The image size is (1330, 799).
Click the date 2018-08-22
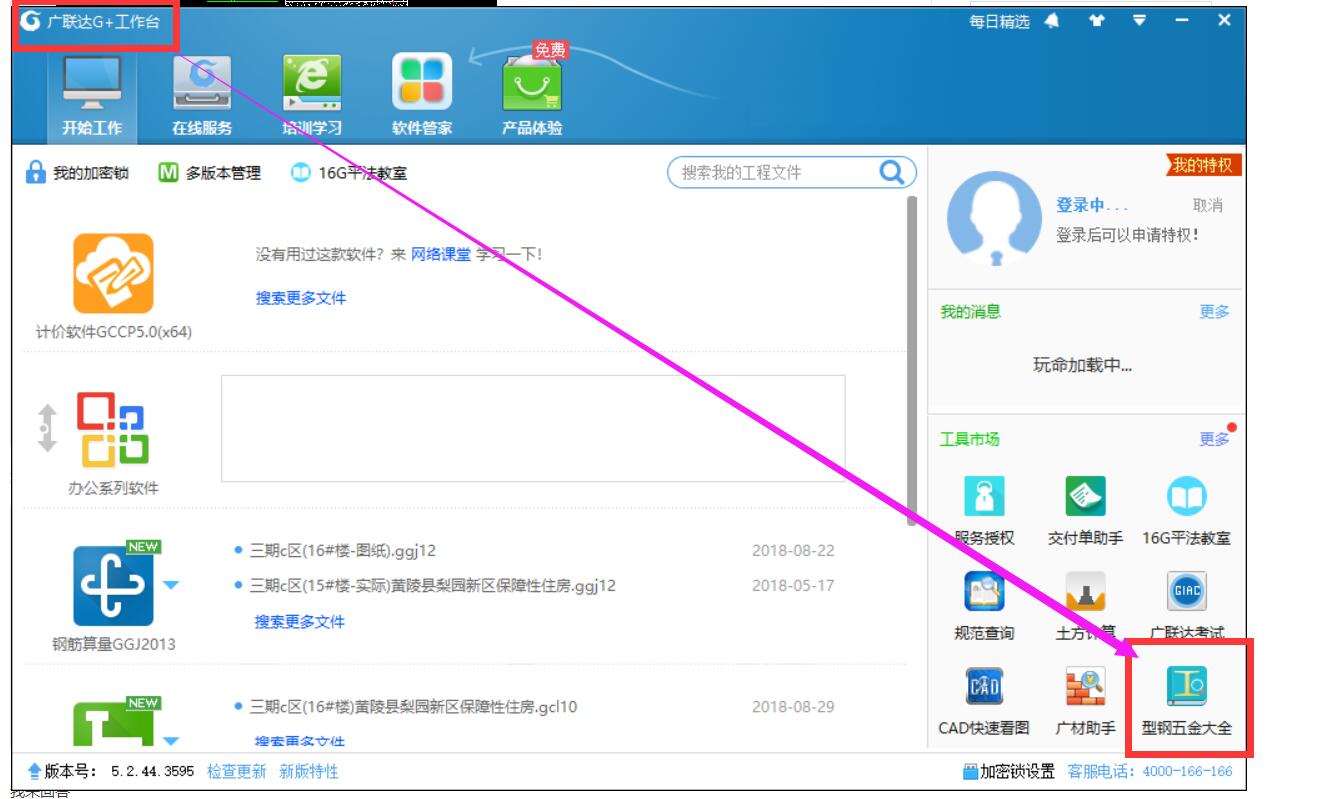[x=793, y=550]
